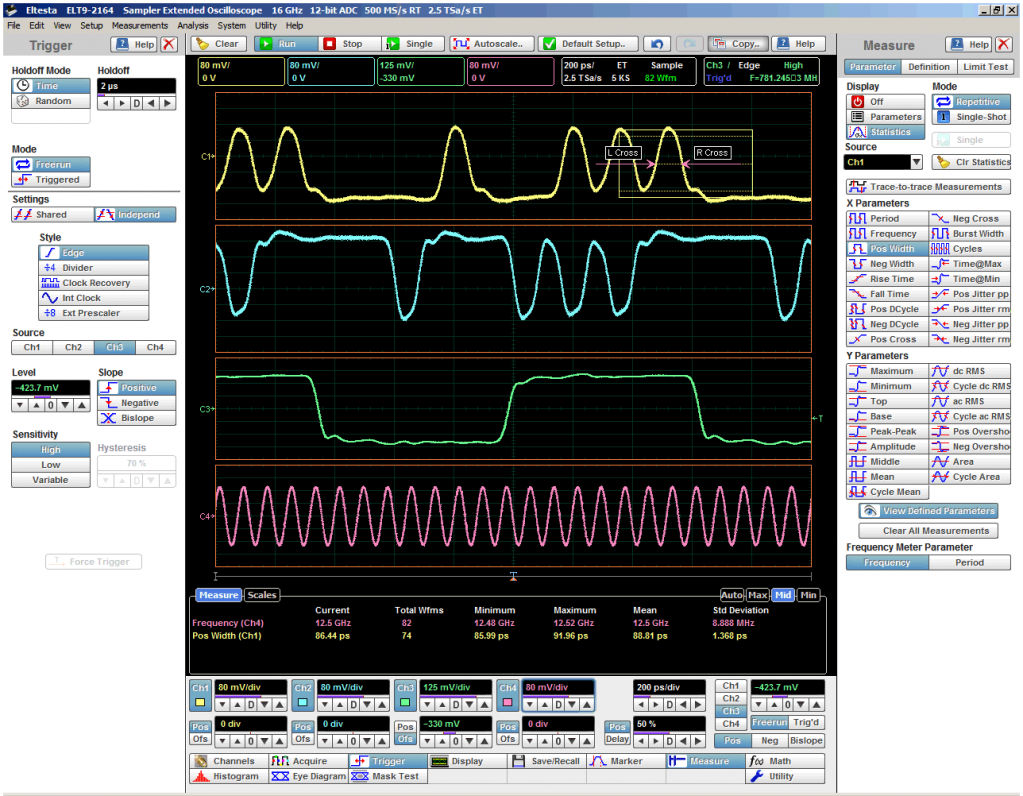The width and height of the screenshot is (1023, 796).
Task: Click the trigger Level value field
Action: coord(50,388)
